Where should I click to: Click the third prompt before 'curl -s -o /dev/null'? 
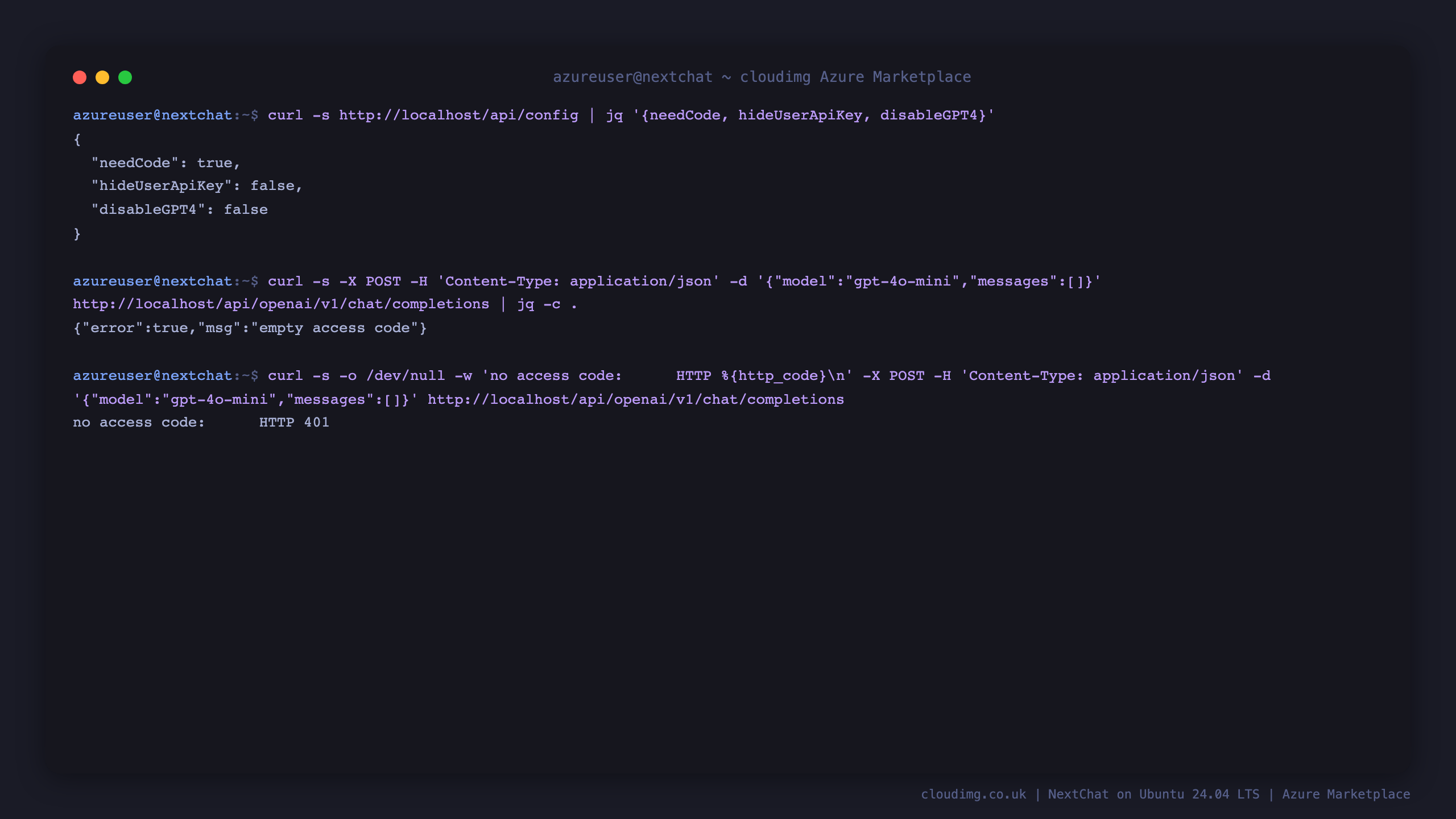tap(166, 375)
